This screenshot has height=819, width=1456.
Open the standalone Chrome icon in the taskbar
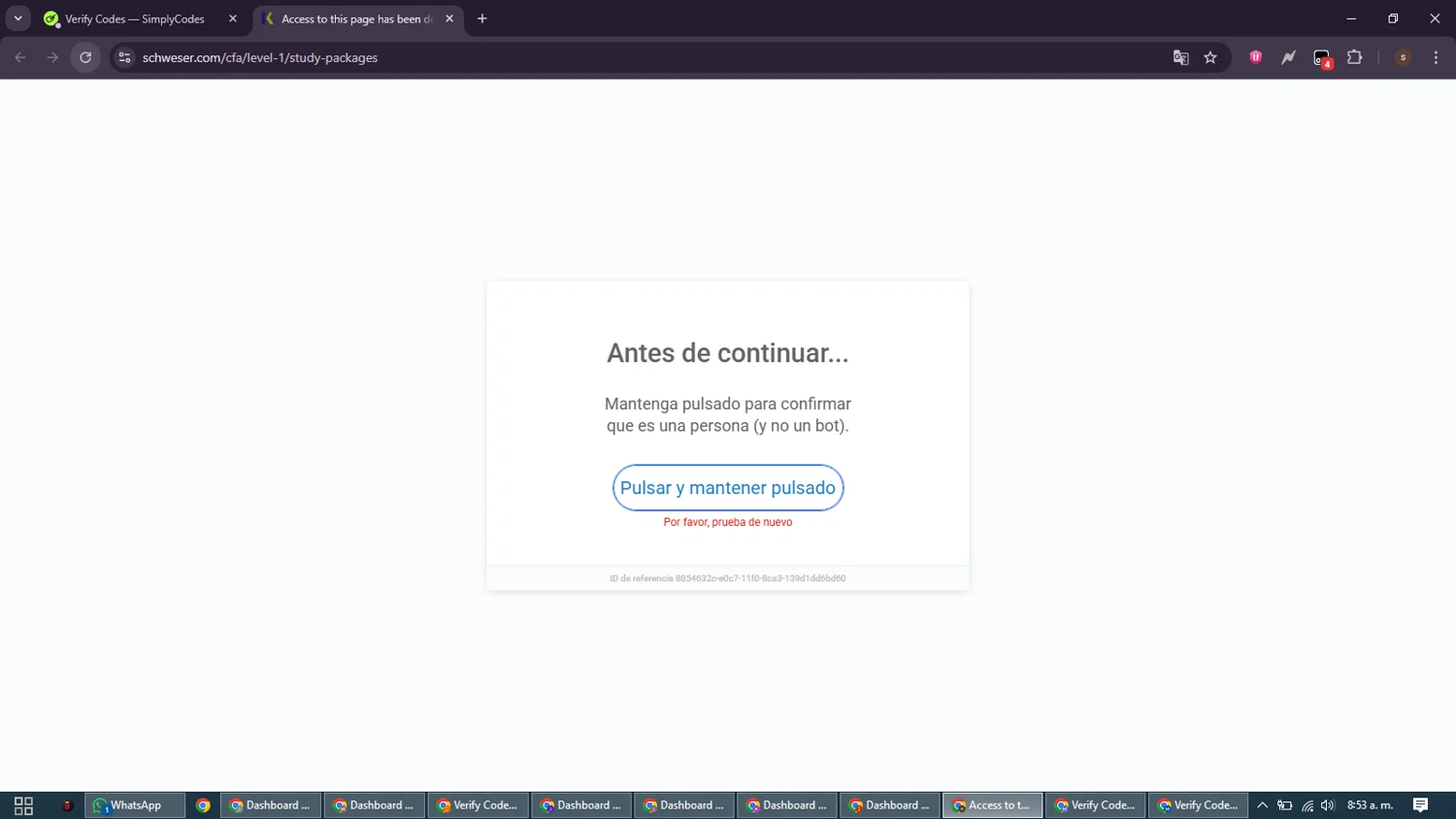click(203, 805)
